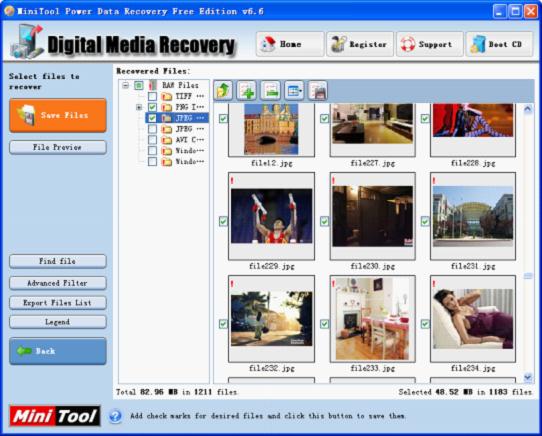Screen dimensions: 542x436
Task: Click the file233.jpg file name text
Action: coord(373,369)
